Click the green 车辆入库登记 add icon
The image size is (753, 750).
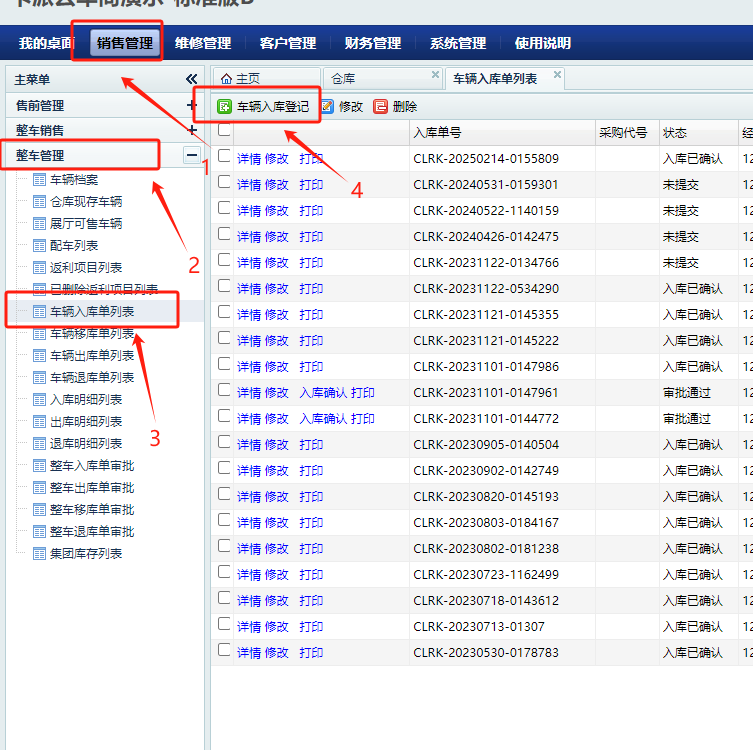coord(225,106)
